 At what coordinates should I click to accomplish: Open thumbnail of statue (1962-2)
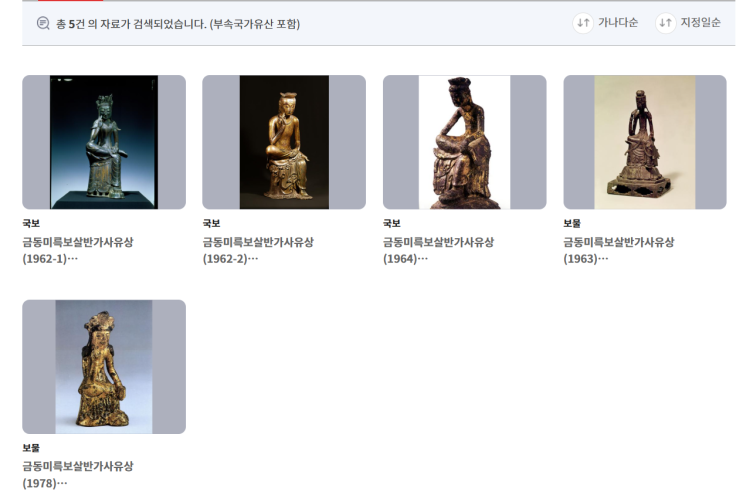pyautogui.click(x=284, y=142)
